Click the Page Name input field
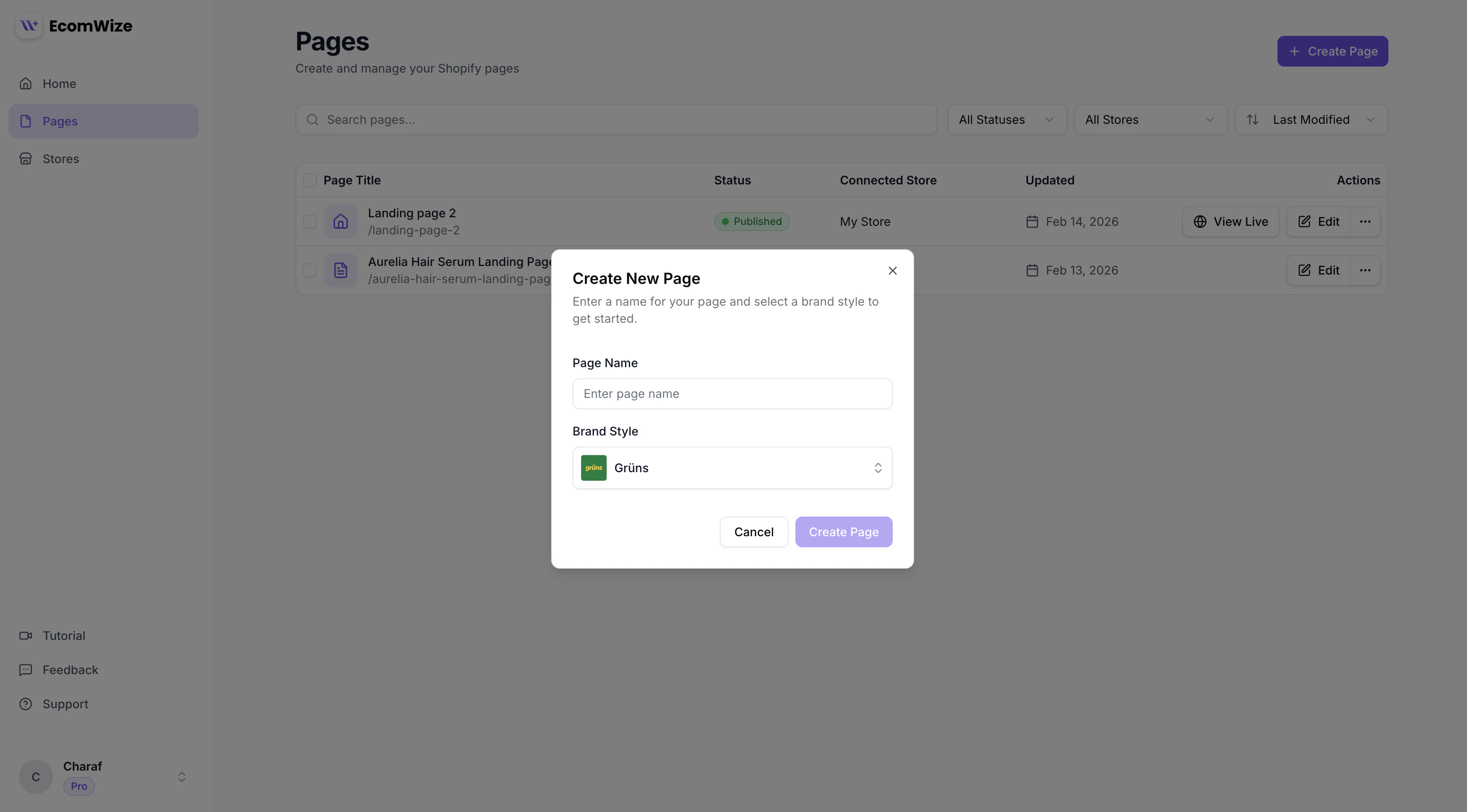 (x=732, y=394)
